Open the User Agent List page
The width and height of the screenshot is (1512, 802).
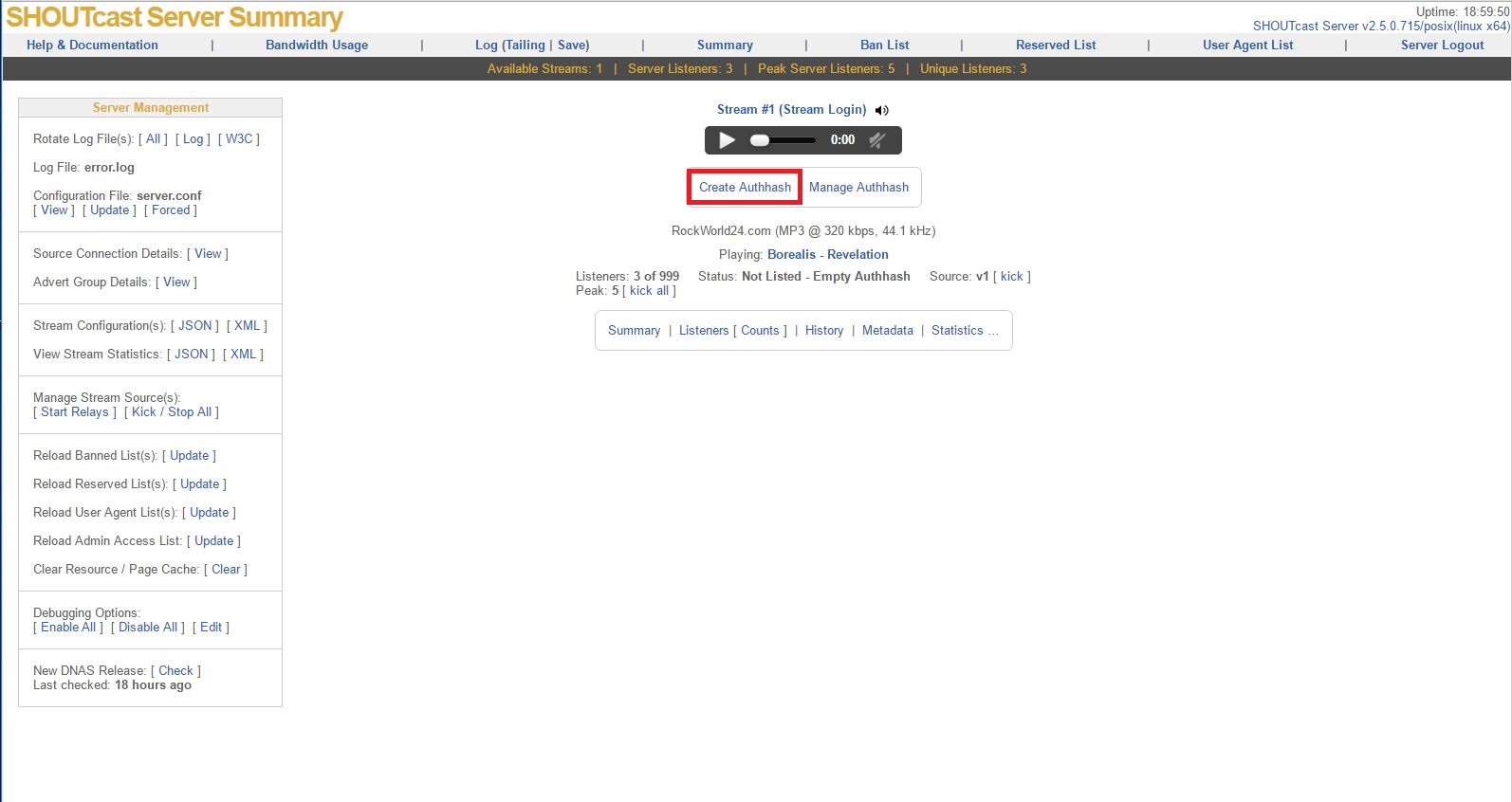coord(1247,45)
